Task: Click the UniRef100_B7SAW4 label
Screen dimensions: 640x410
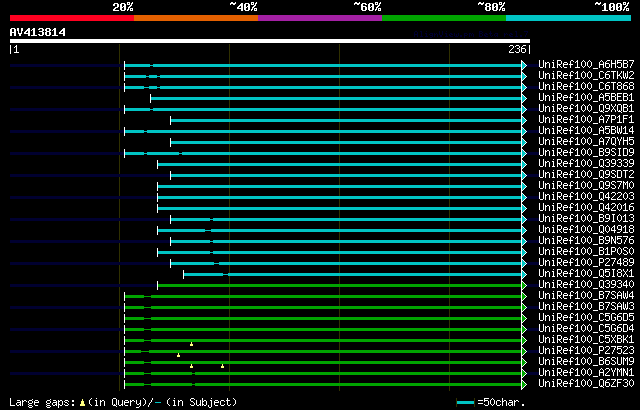Action: [x=586, y=296]
